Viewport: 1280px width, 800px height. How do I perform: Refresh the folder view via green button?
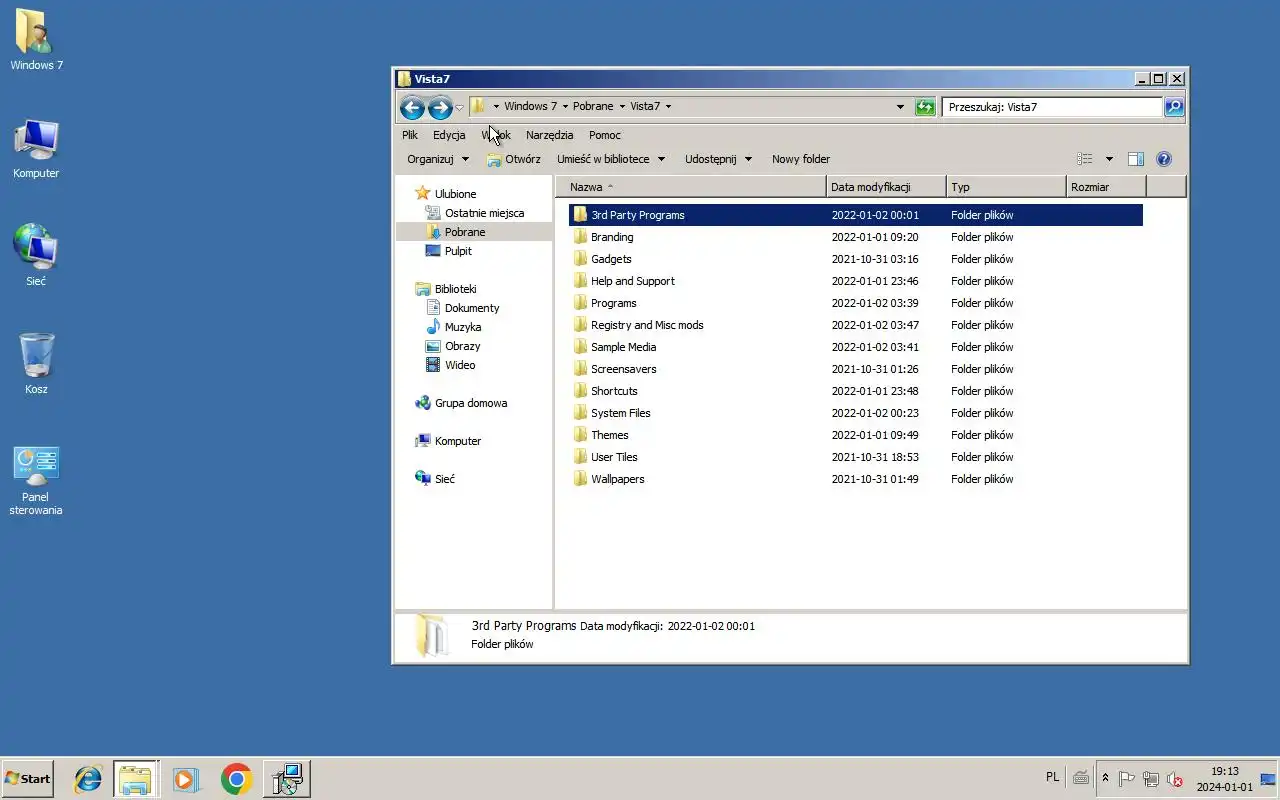point(925,107)
